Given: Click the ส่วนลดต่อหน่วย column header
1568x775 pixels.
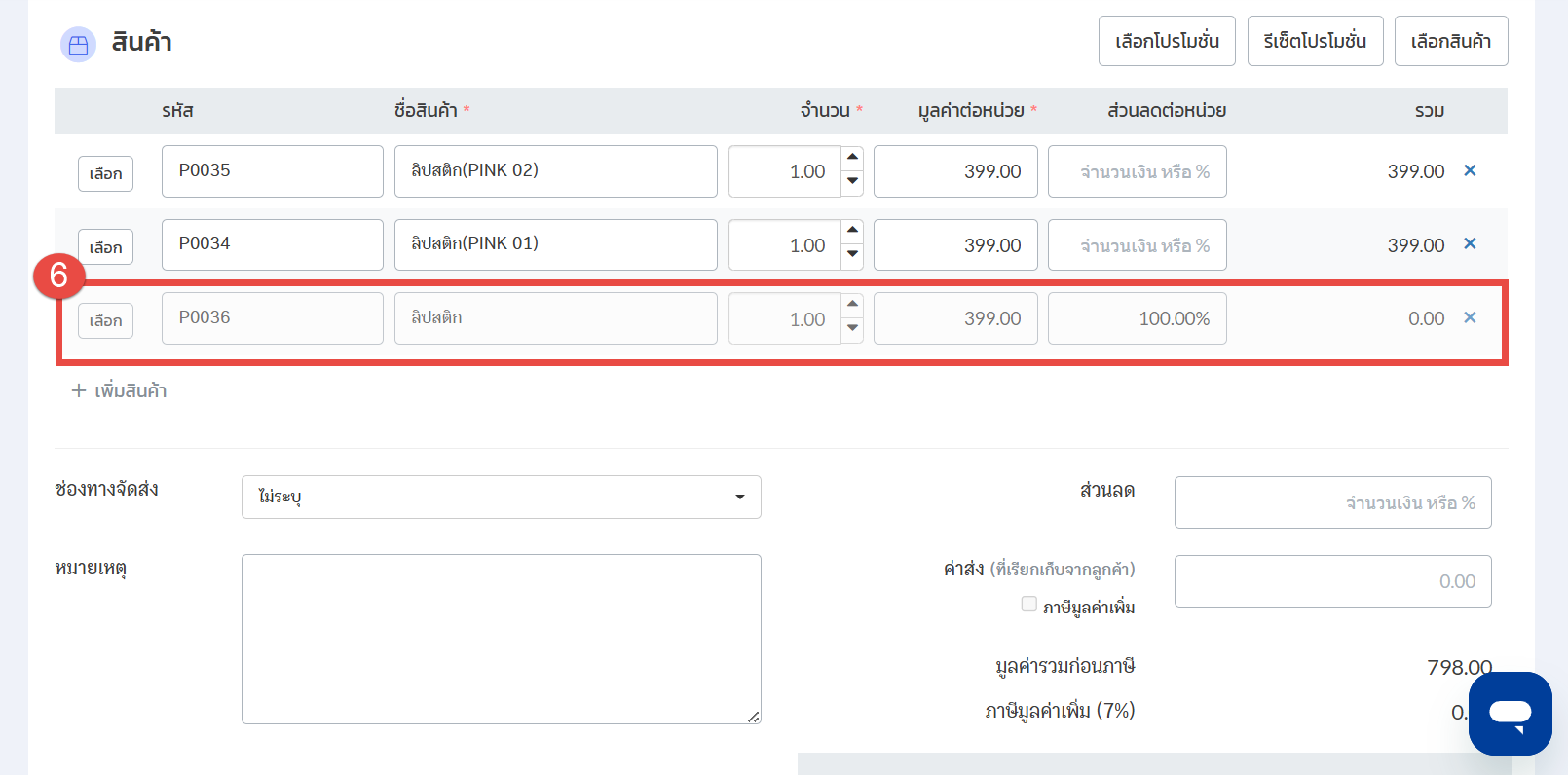Looking at the screenshot, I should (x=1167, y=111).
